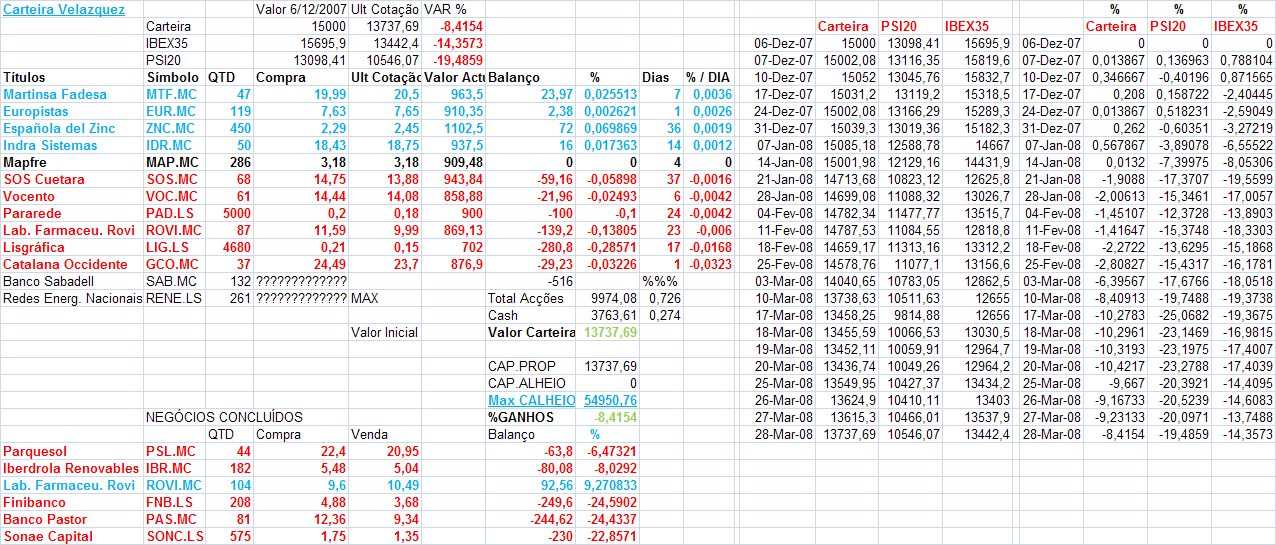
Task: Select the FNB.LS symbol cell
Action: click(x=169, y=503)
